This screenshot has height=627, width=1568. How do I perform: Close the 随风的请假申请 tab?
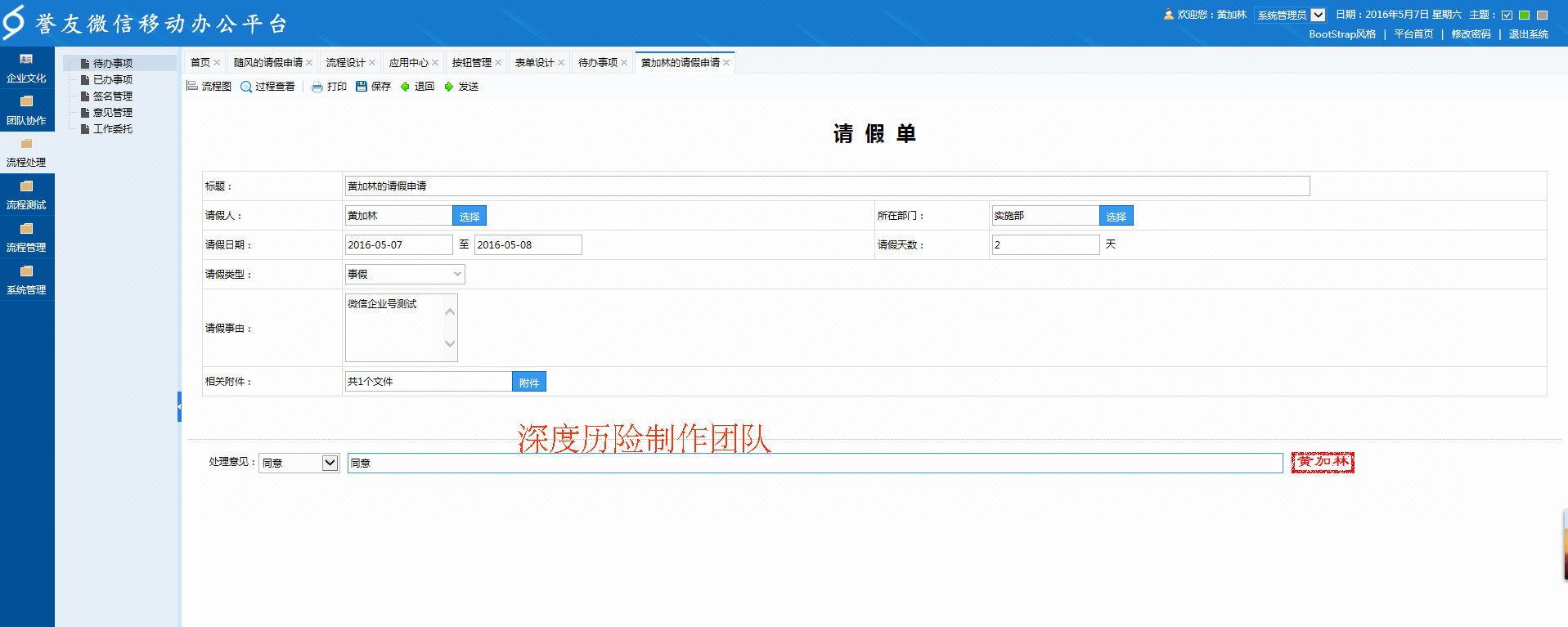pos(309,63)
